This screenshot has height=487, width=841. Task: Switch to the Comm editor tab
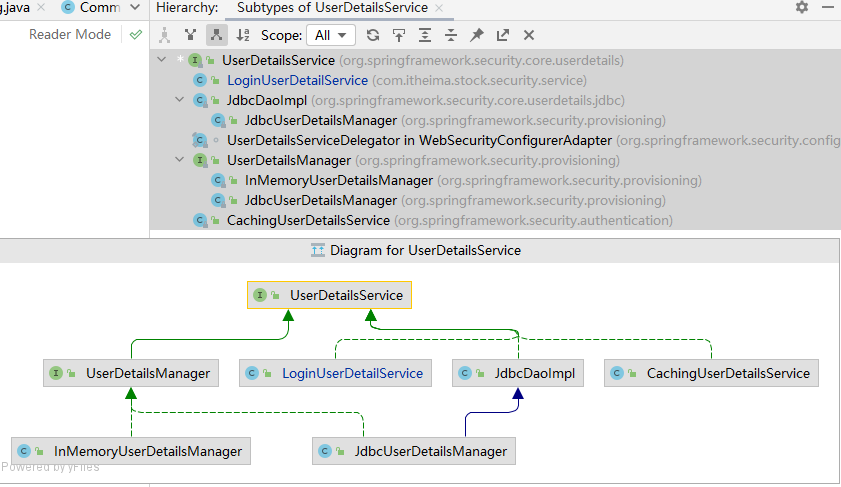(91, 8)
